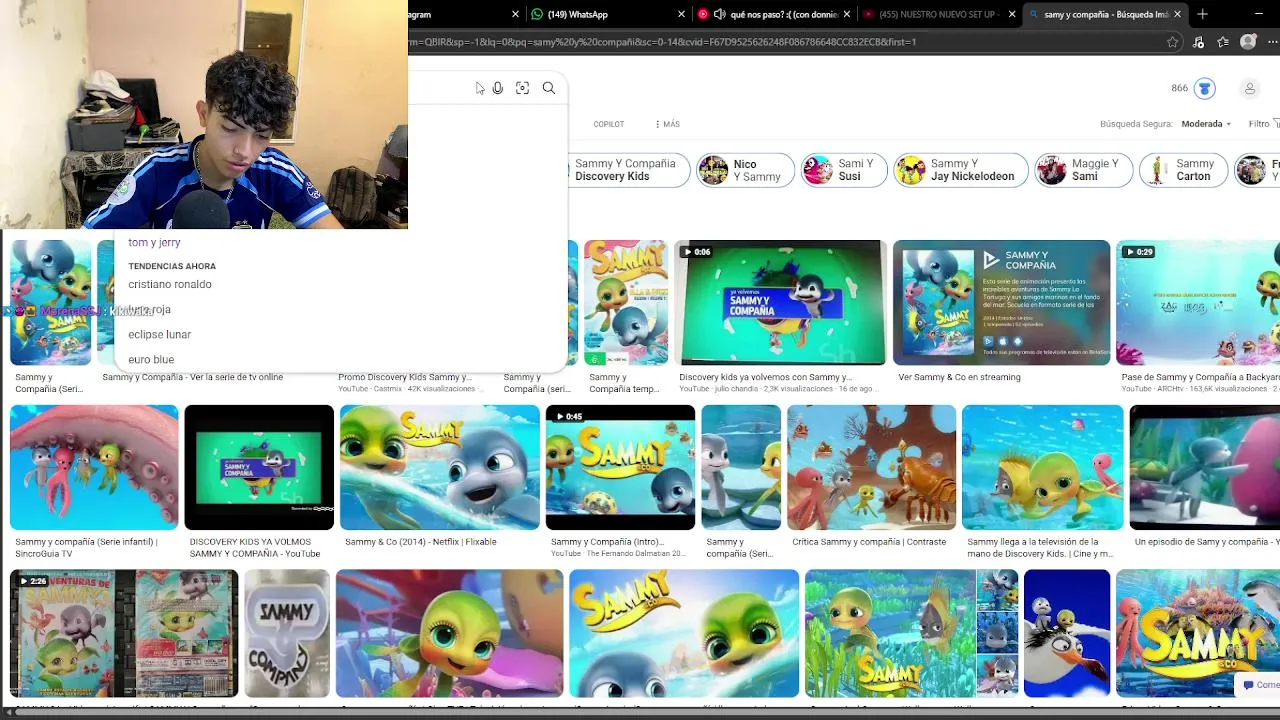Select the 'Sami Y Susi' chip
The height and width of the screenshot is (720, 1280).
click(x=844, y=170)
